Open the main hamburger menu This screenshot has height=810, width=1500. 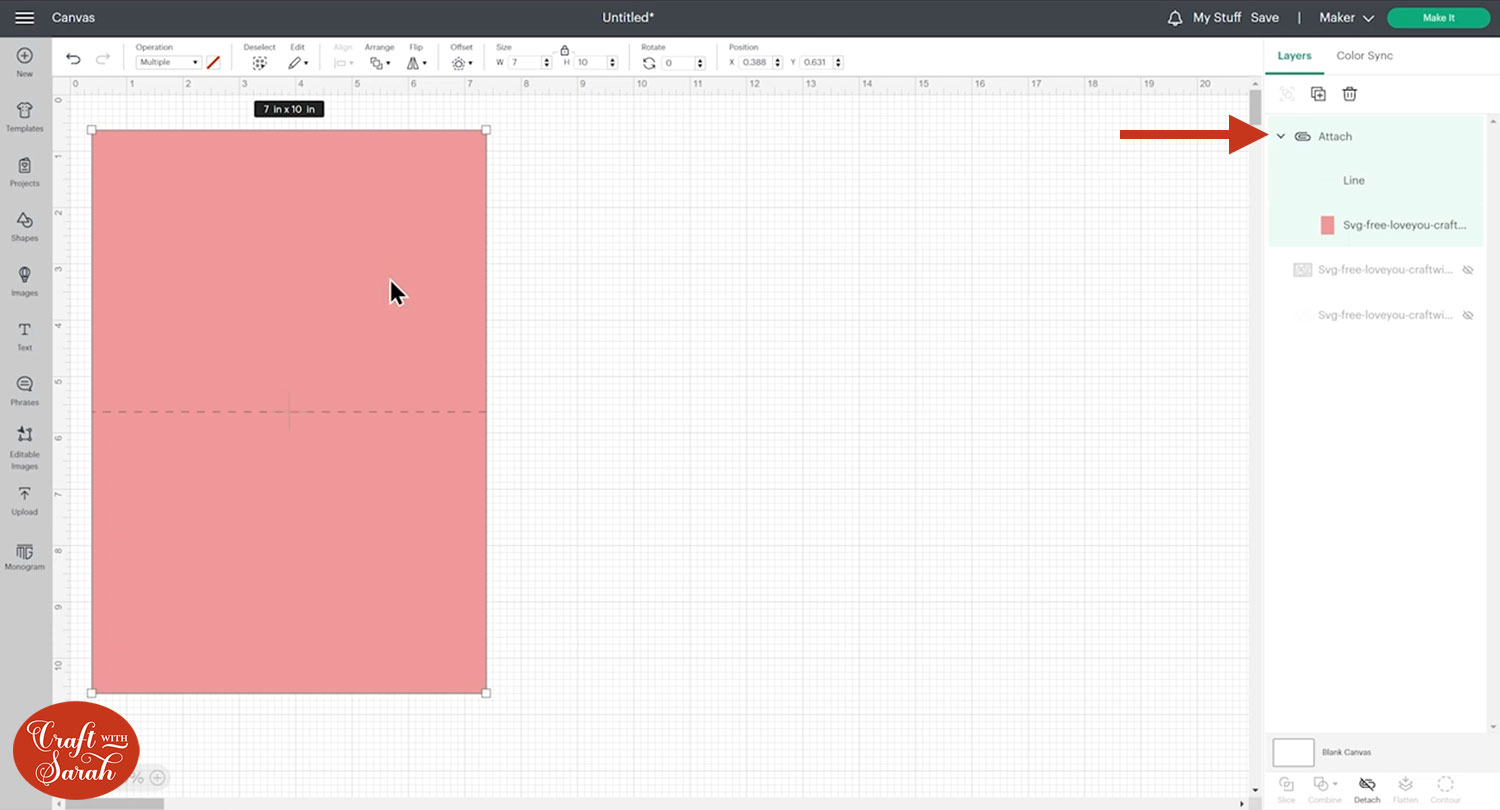(x=25, y=18)
